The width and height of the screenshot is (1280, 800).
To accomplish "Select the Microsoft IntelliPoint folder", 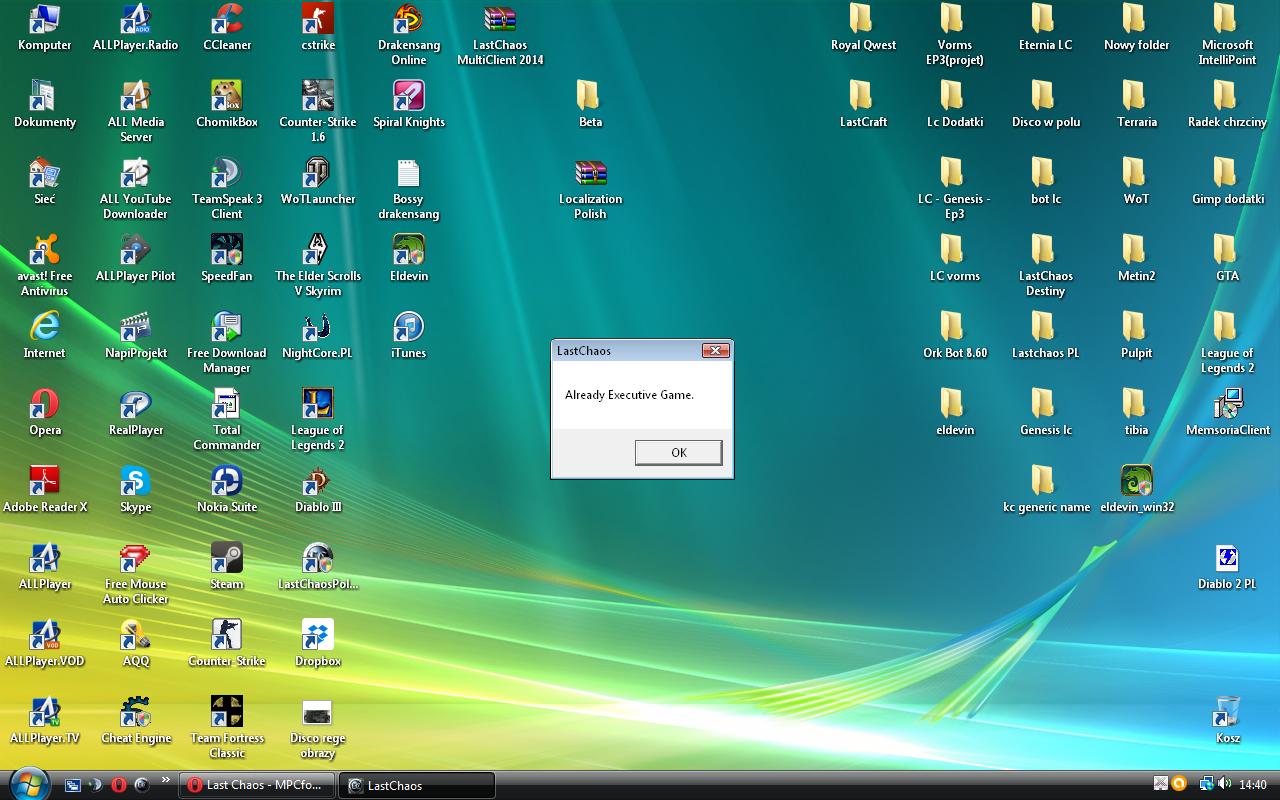I will pyautogui.click(x=1227, y=35).
